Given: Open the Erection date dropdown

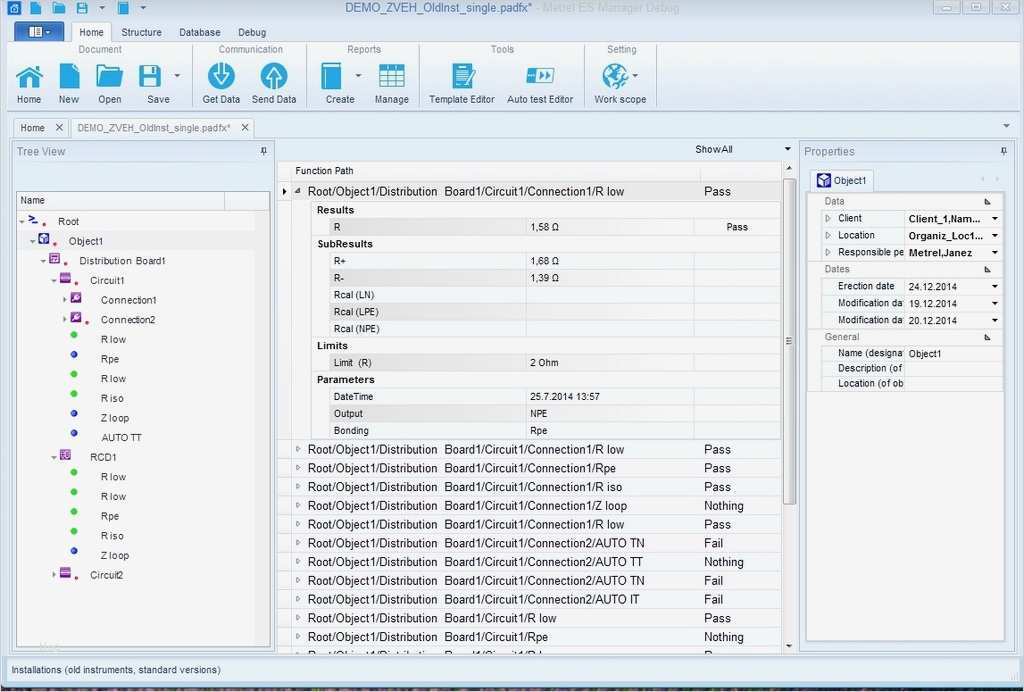Looking at the screenshot, I should (994, 287).
